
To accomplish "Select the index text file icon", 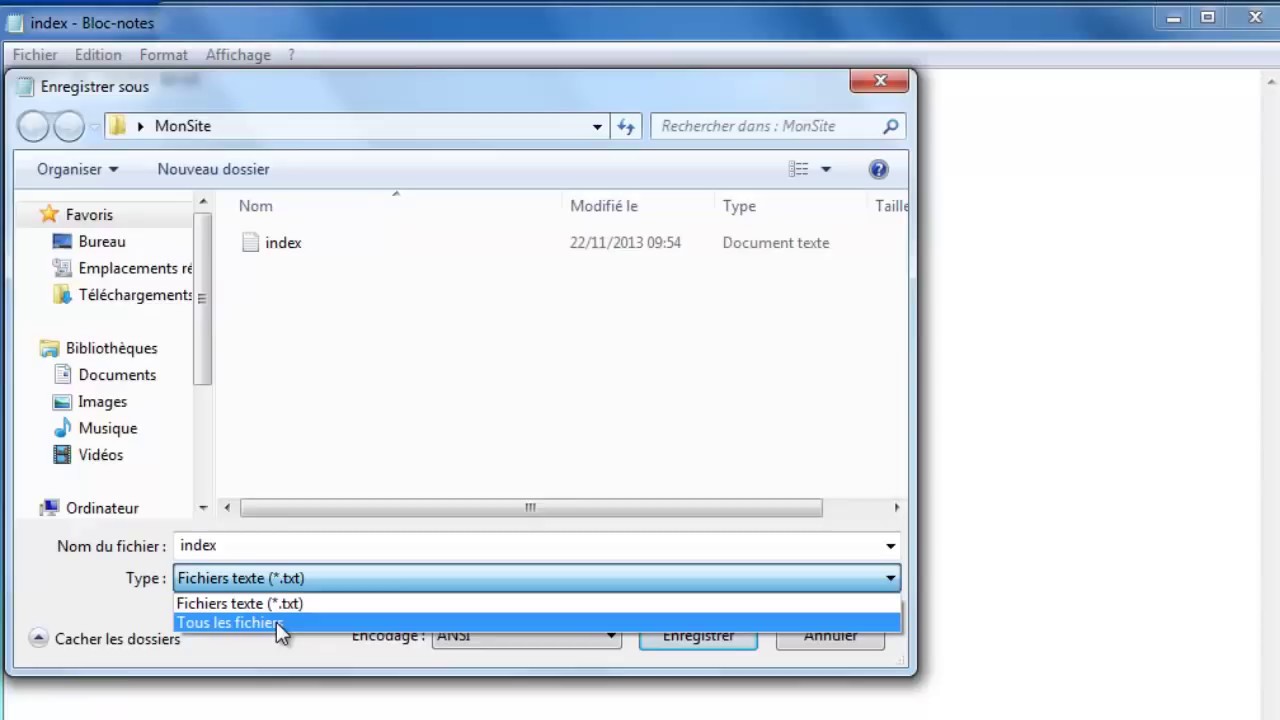I will click(251, 243).
